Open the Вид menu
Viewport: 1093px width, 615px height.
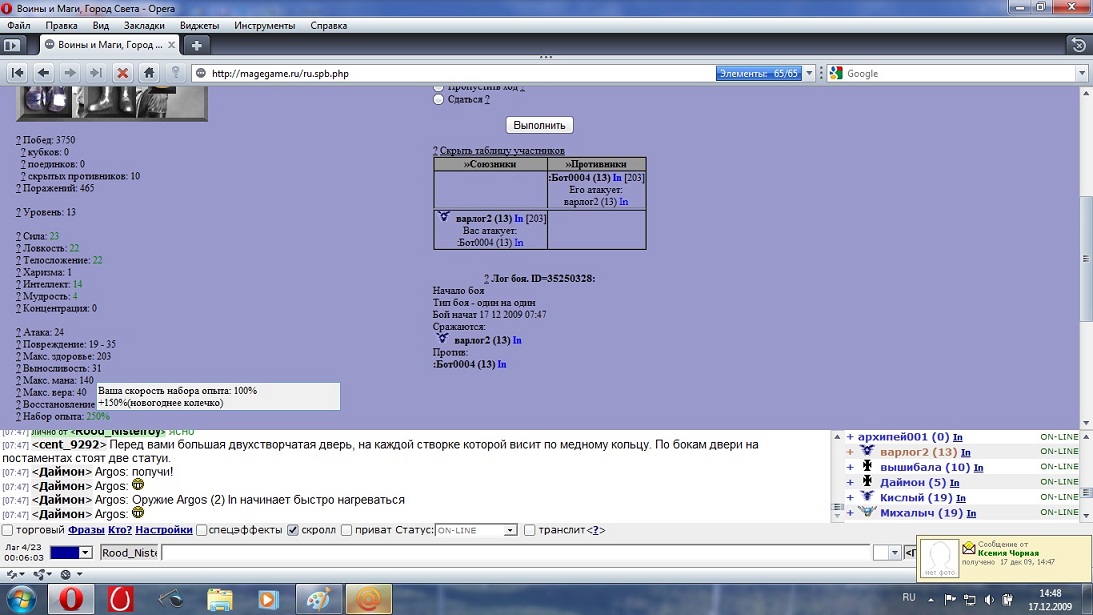100,25
